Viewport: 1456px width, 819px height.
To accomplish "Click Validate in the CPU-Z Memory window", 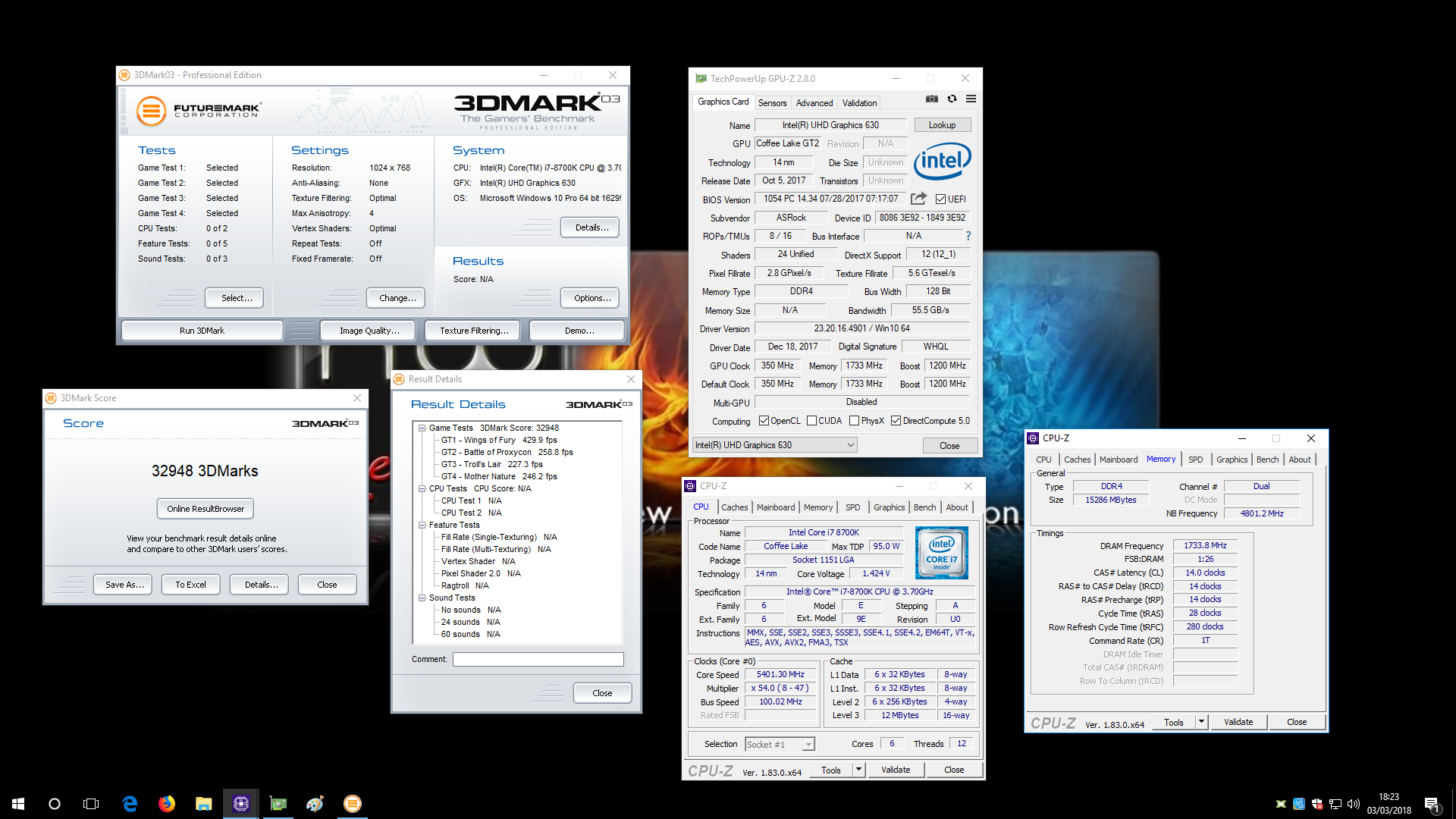I will [x=1238, y=722].
